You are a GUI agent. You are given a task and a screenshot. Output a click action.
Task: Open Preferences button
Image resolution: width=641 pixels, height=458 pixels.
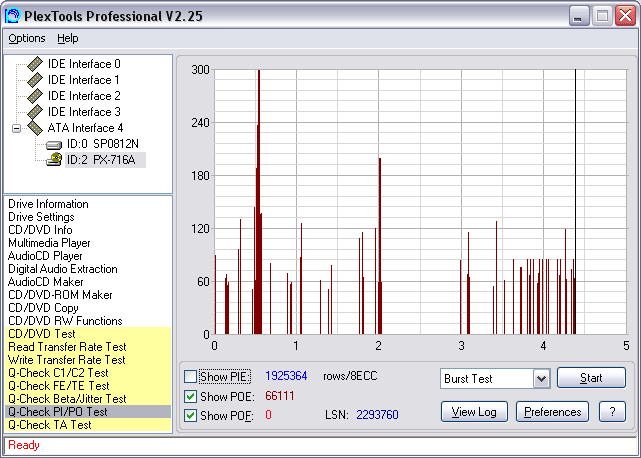click(x=552, y=412)
